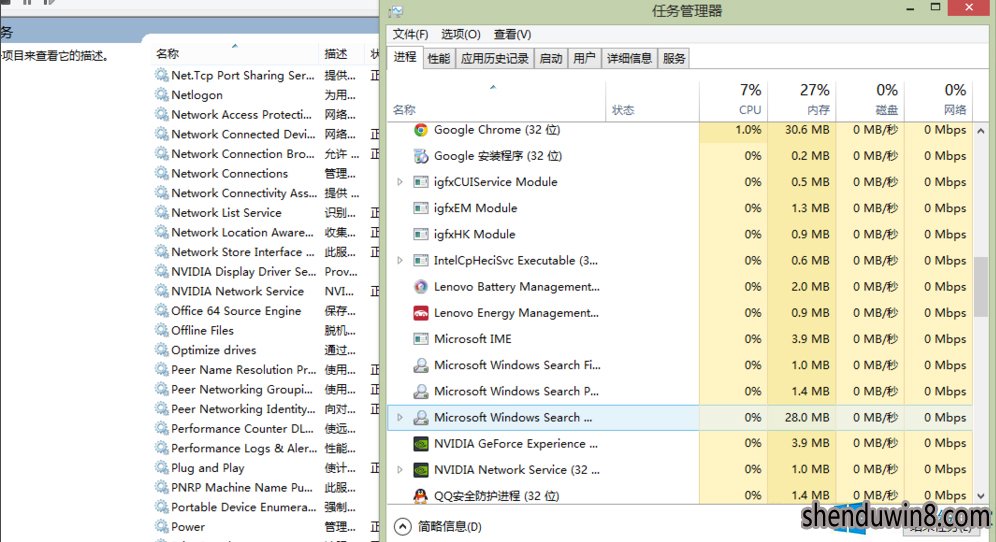Click the Microsoft IME process icon
Image resolution: width=996 pixels, height=542 pixels.
click(x=421, y=339)
